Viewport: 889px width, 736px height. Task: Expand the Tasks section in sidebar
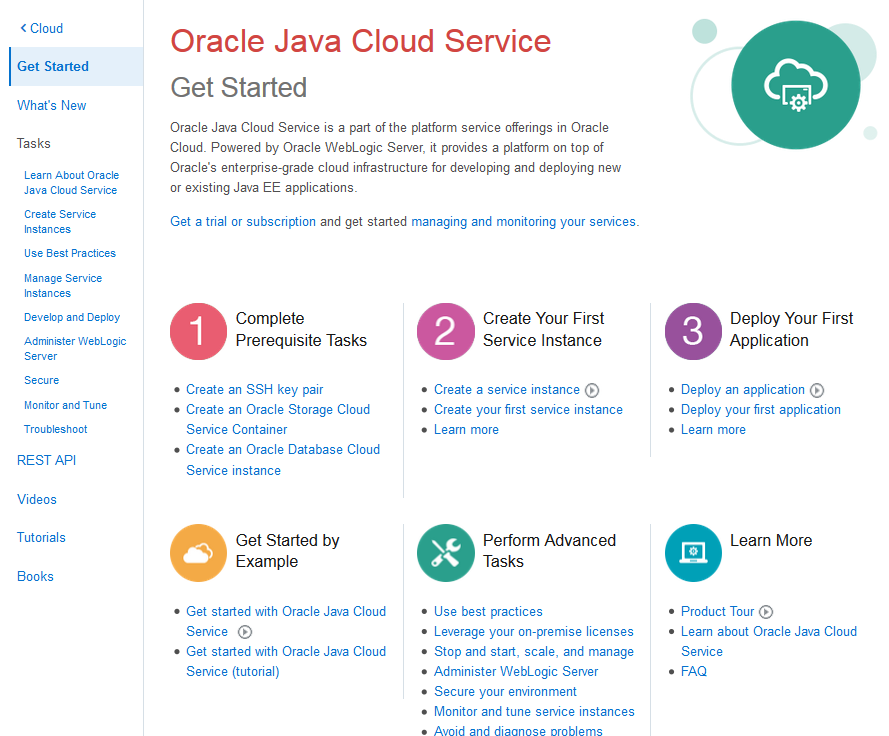(x=34, y=143)
